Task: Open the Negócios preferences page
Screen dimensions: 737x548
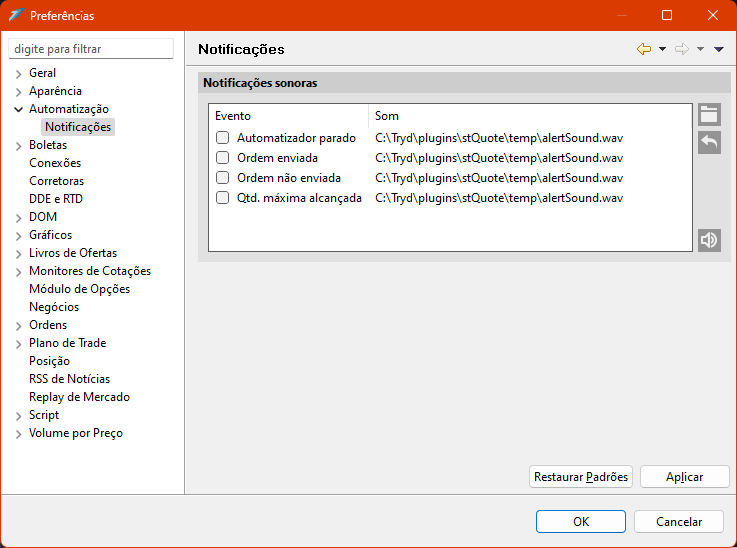Action: [54, 307]
